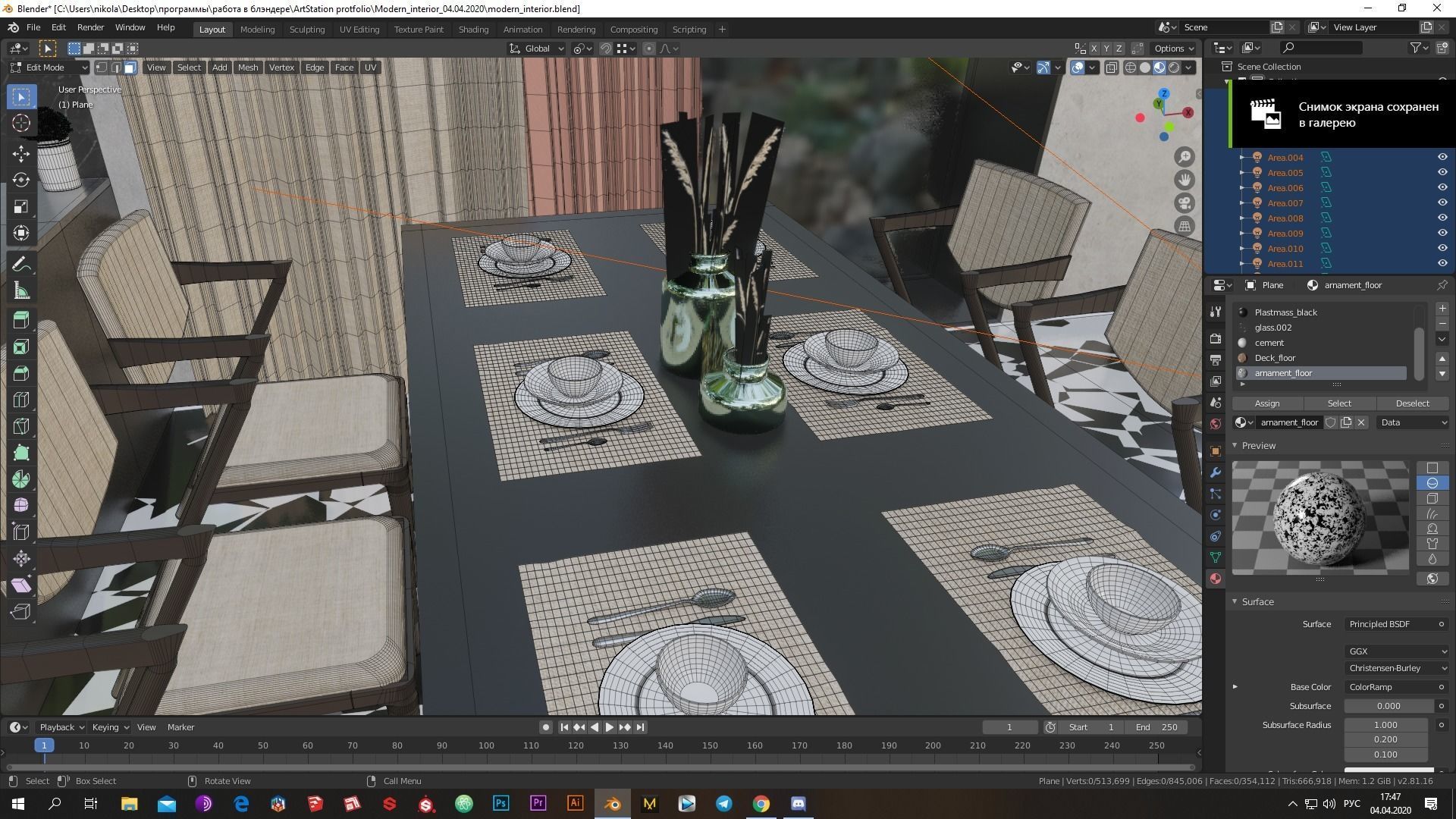The width and height of the screenshot is (1456, 819).
Task: Select the Rip Region tool
Action: [x=21, y=611]
